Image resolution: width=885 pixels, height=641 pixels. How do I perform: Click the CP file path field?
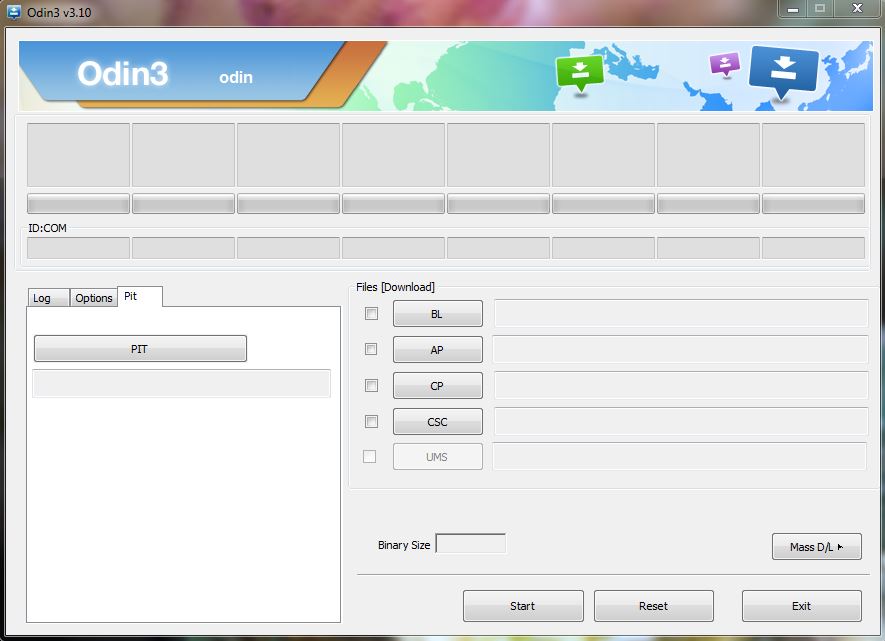tap(681, 385)
